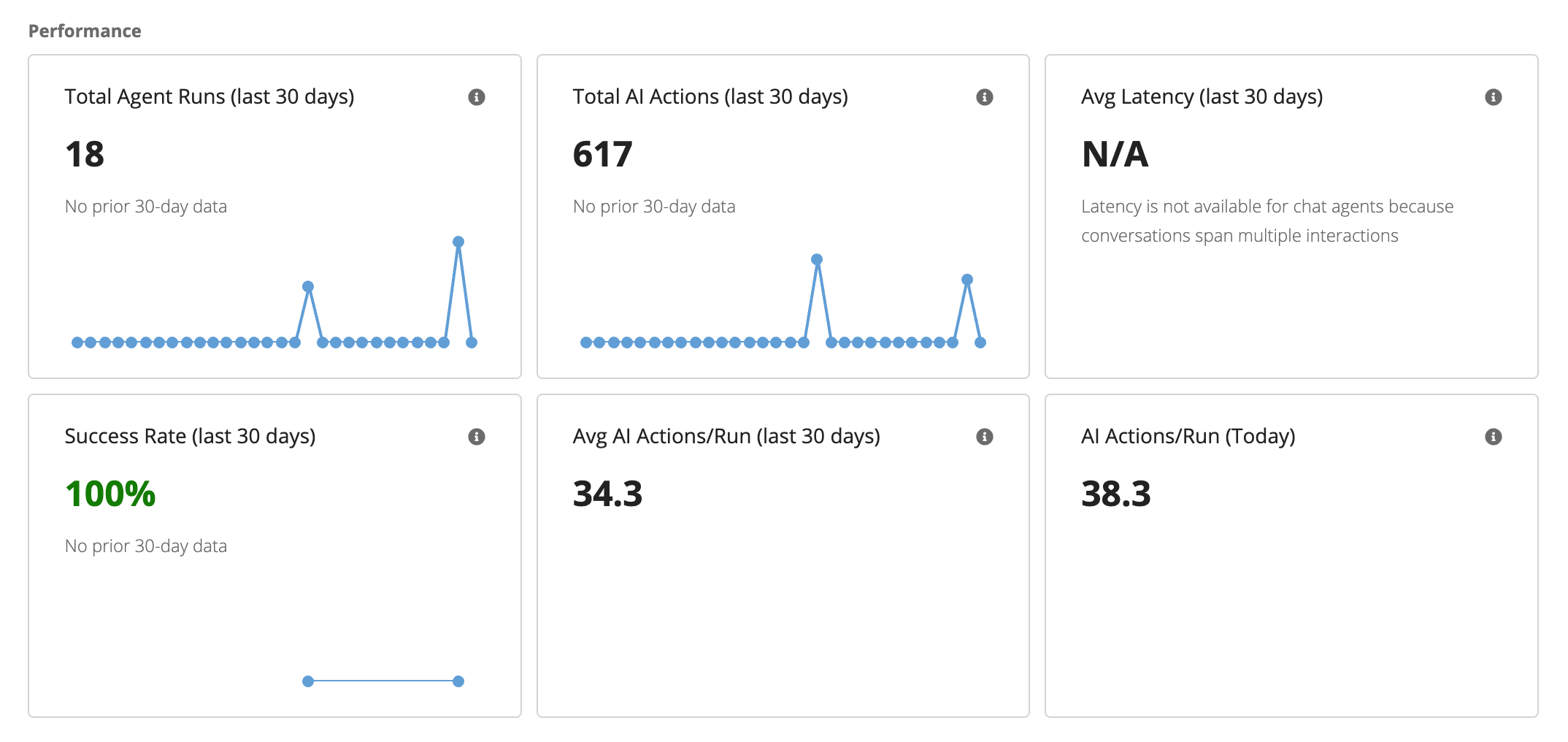1568x742 pixels.
Task: Select the "Performance" section heading
Action: tap(85, 31)
